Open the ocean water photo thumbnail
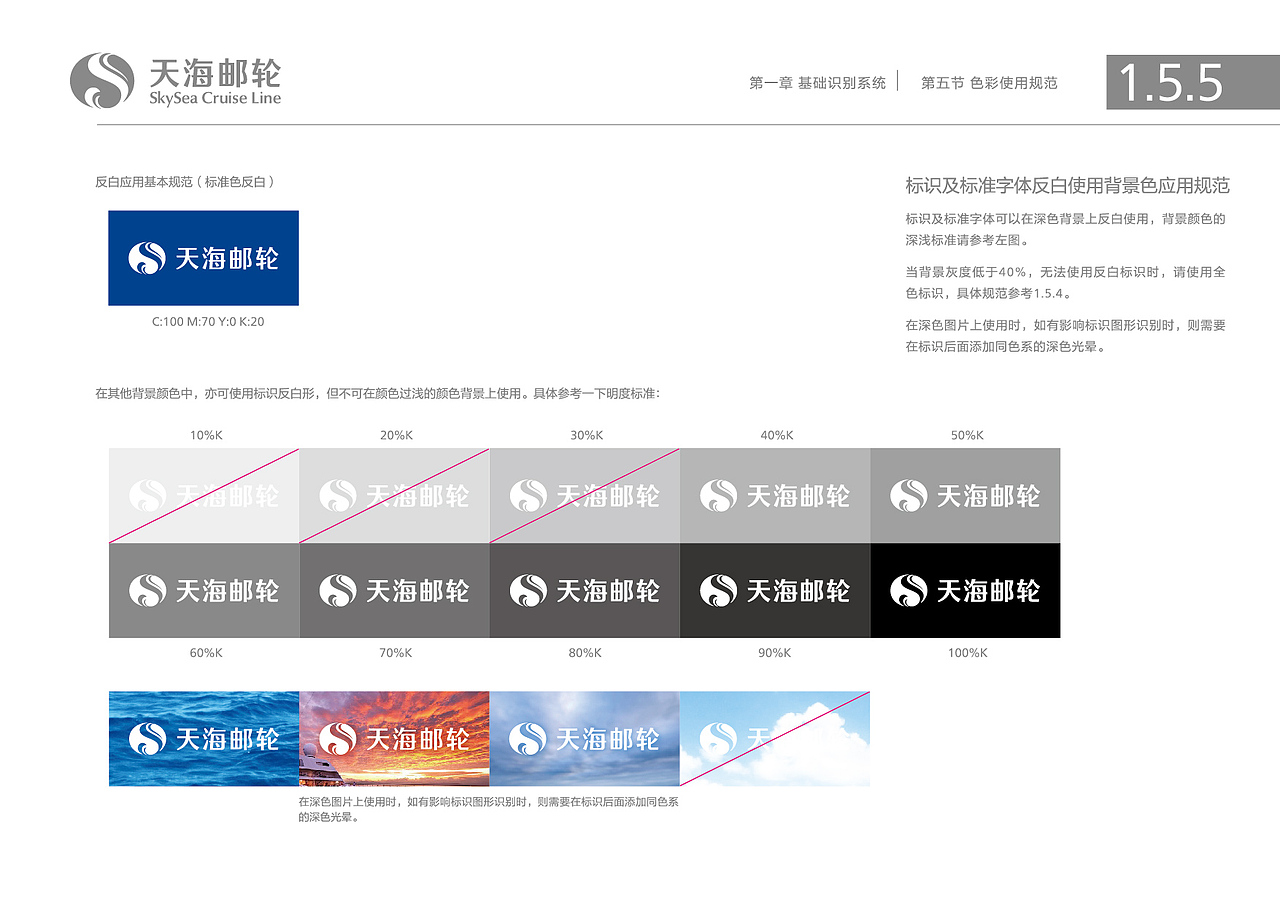This screenshot has height=905, width=1280. pos(204,739)
